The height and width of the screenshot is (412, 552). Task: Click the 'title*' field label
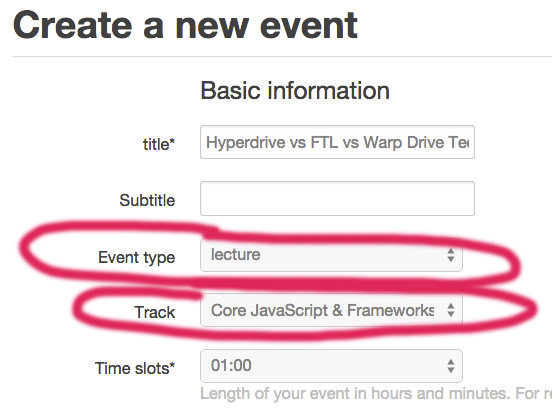point(159,144)
